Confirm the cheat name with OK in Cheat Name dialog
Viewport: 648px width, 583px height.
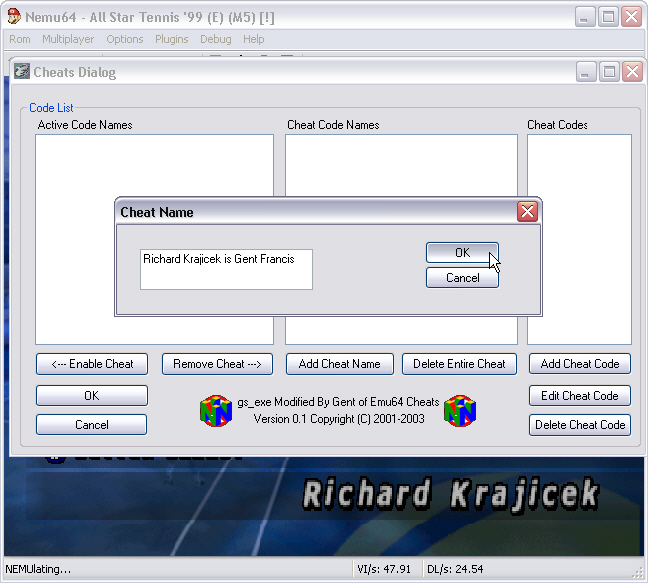tap(462, 252)
